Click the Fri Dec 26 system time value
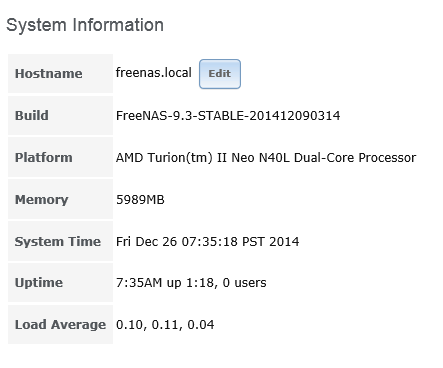443x368 pixels. point(207,241)
